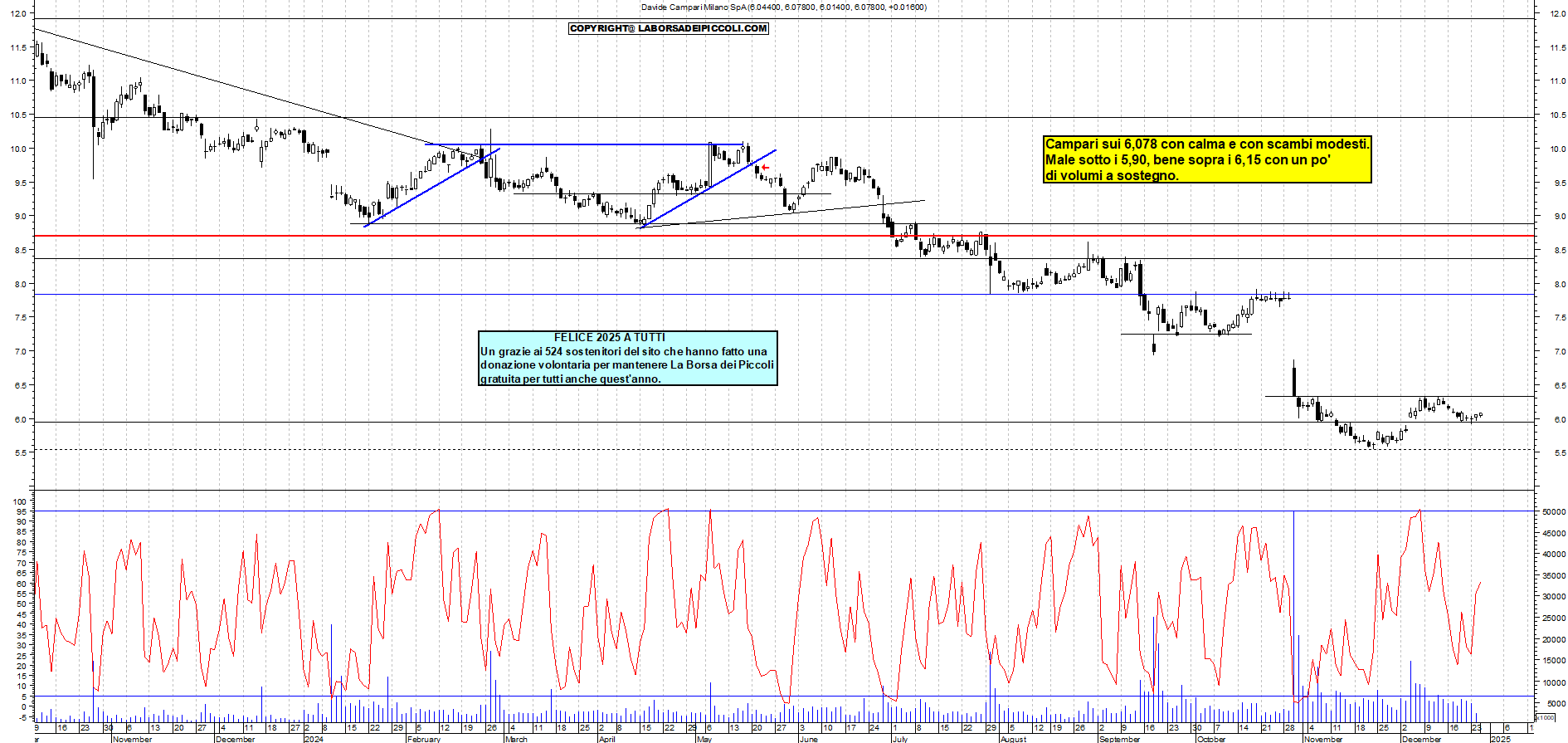
Task: Click 6.0 on the right price axis
Action: (x=1560, y=420)
